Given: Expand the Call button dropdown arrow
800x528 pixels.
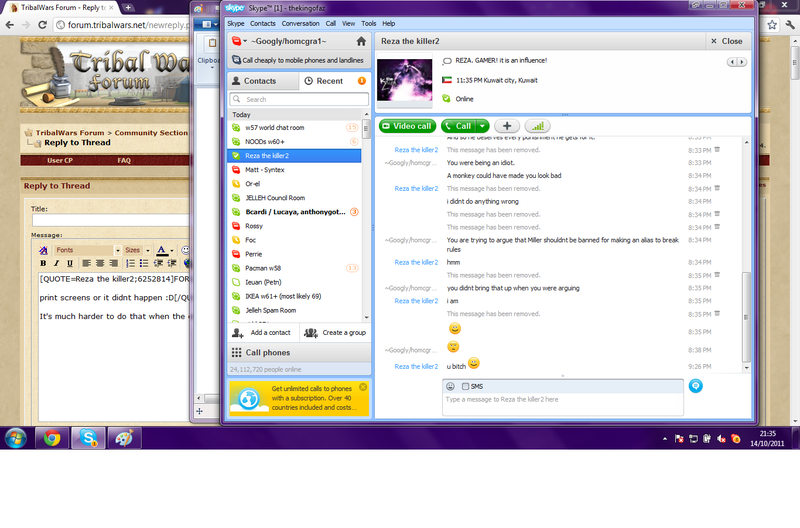Looking at the screenshot, I should click(483, 126).
